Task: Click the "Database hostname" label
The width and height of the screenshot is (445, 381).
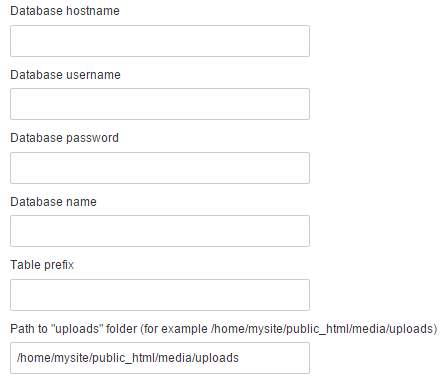Action: click(65, 11)
